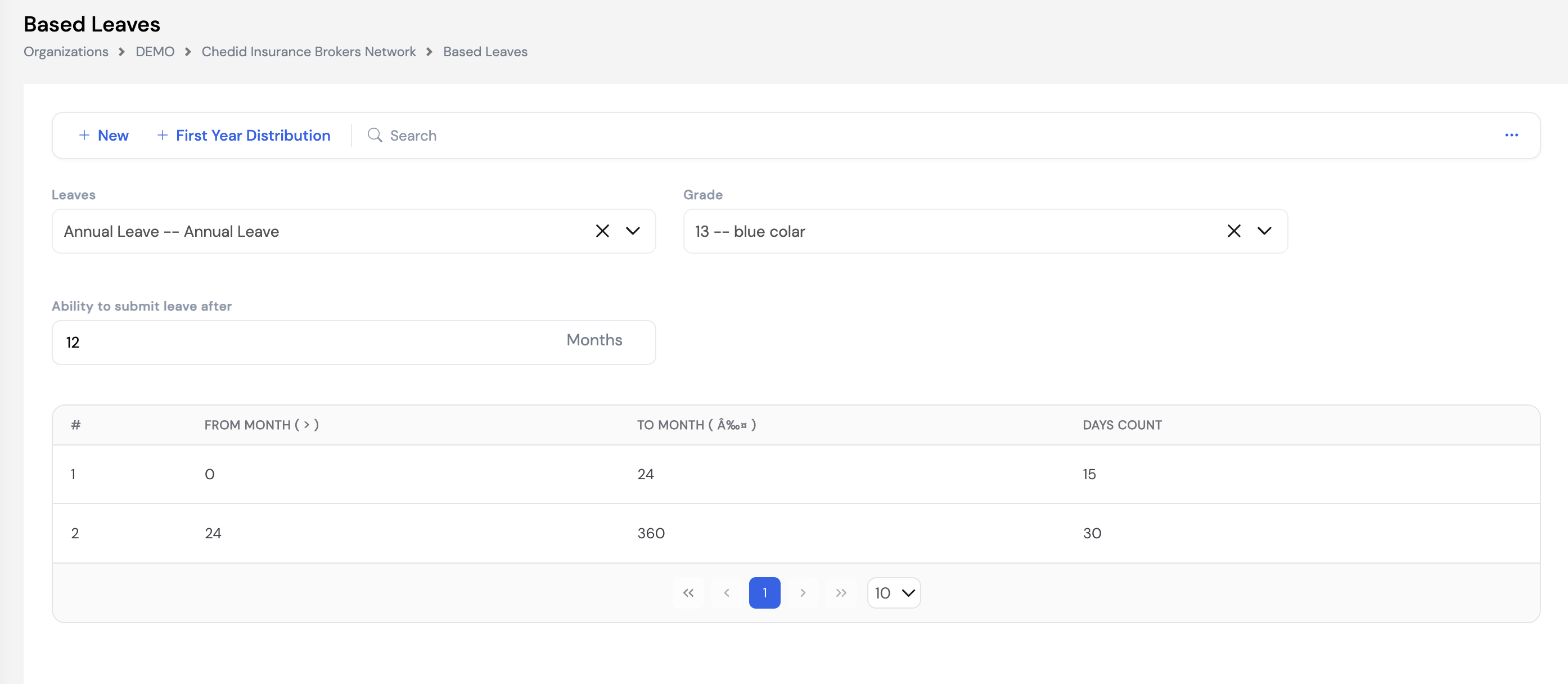Click to month value 24 in row 1

click(x=645, y=474)
